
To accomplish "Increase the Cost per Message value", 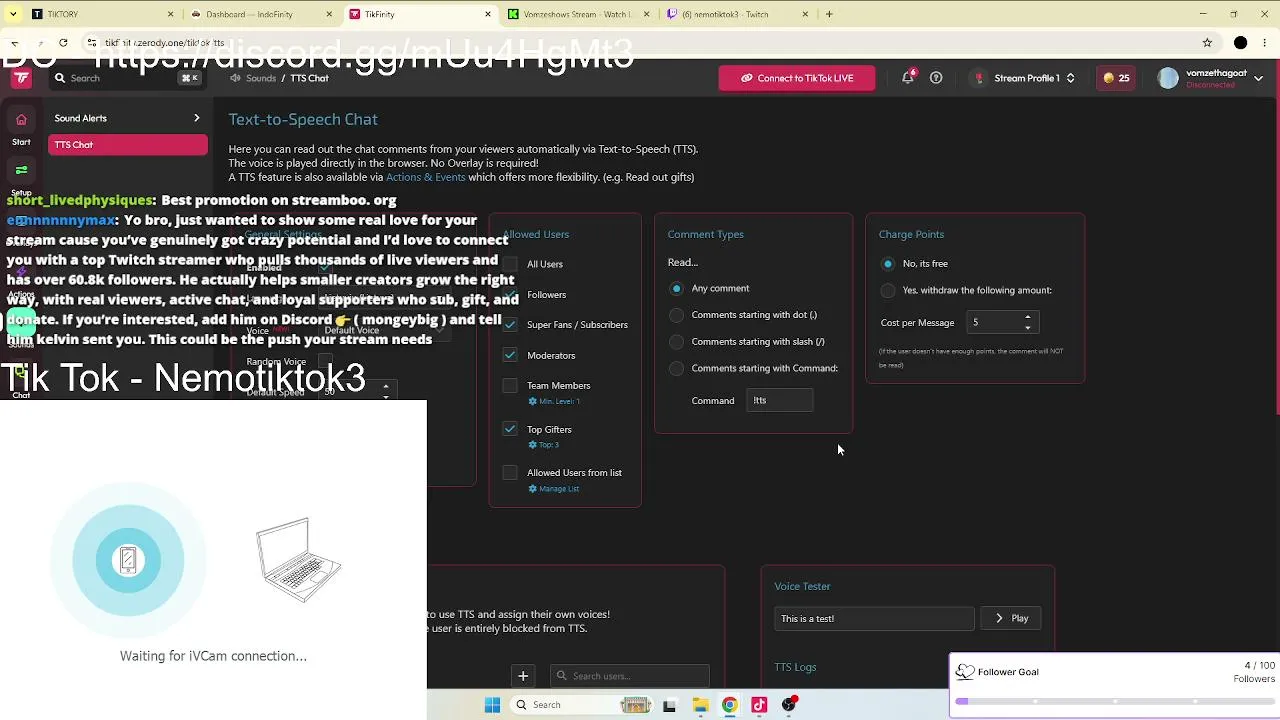I will (1027, 317).
